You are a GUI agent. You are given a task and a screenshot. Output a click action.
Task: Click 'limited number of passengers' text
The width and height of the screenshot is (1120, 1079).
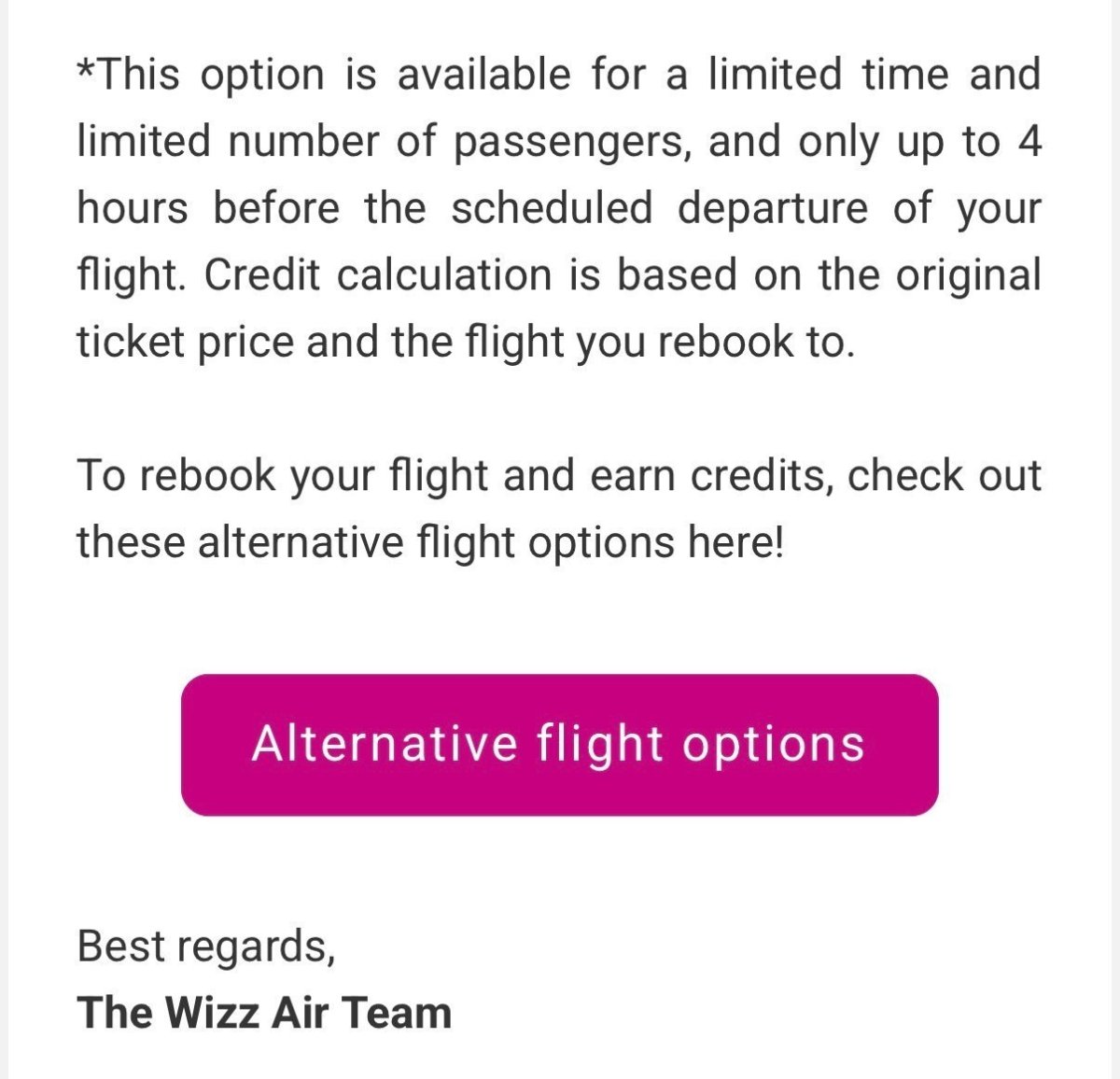(x=383, y=141)
